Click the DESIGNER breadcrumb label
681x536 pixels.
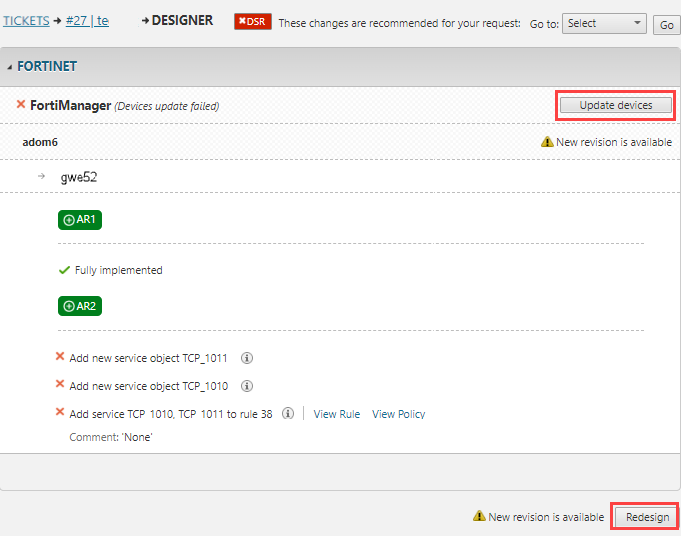click(182, 20)
